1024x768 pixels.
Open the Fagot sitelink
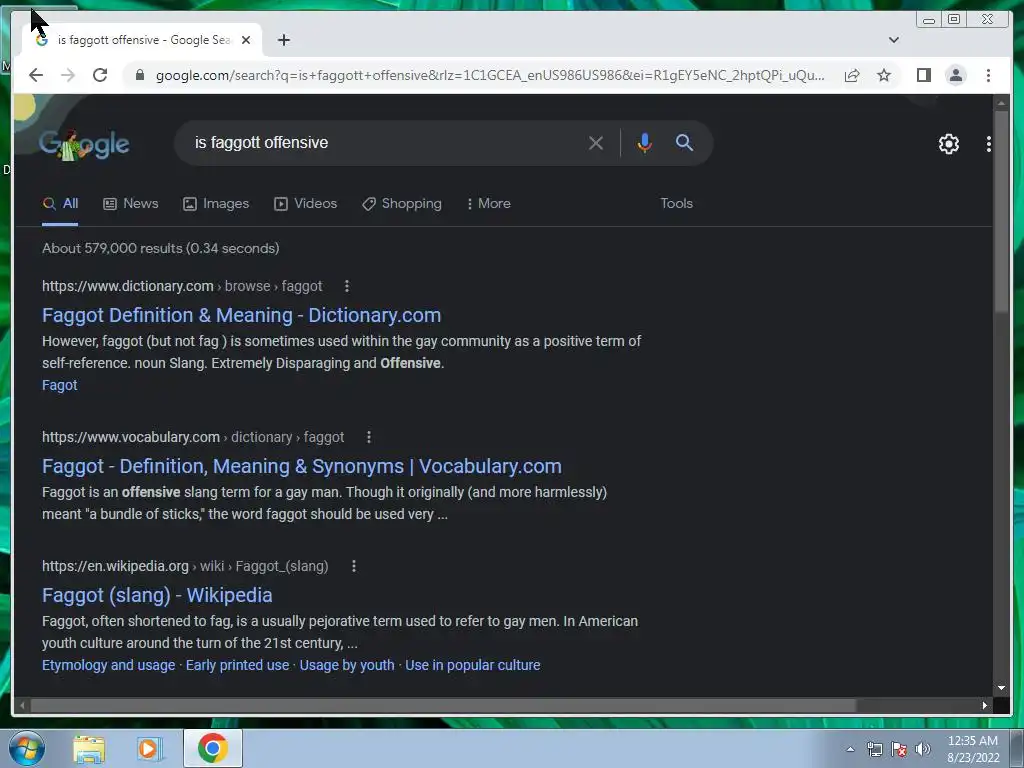[x=59, y=385]
